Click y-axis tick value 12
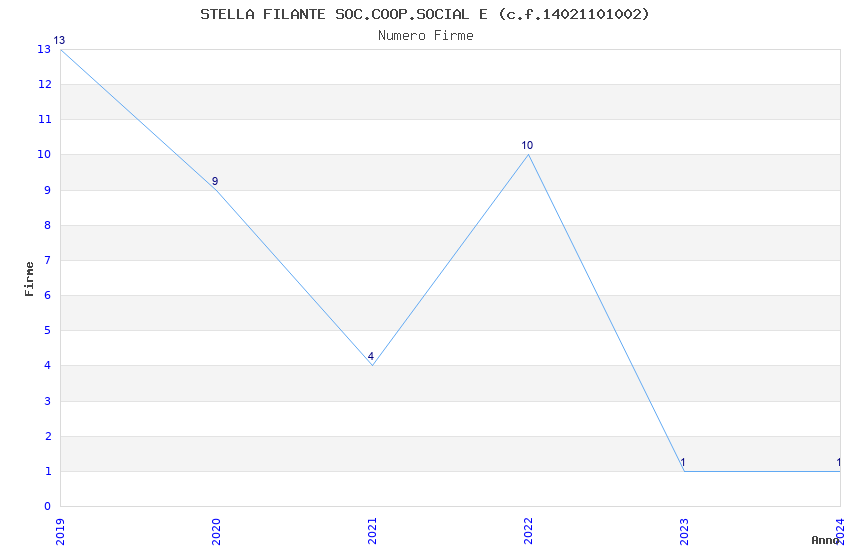 [44, 84]
